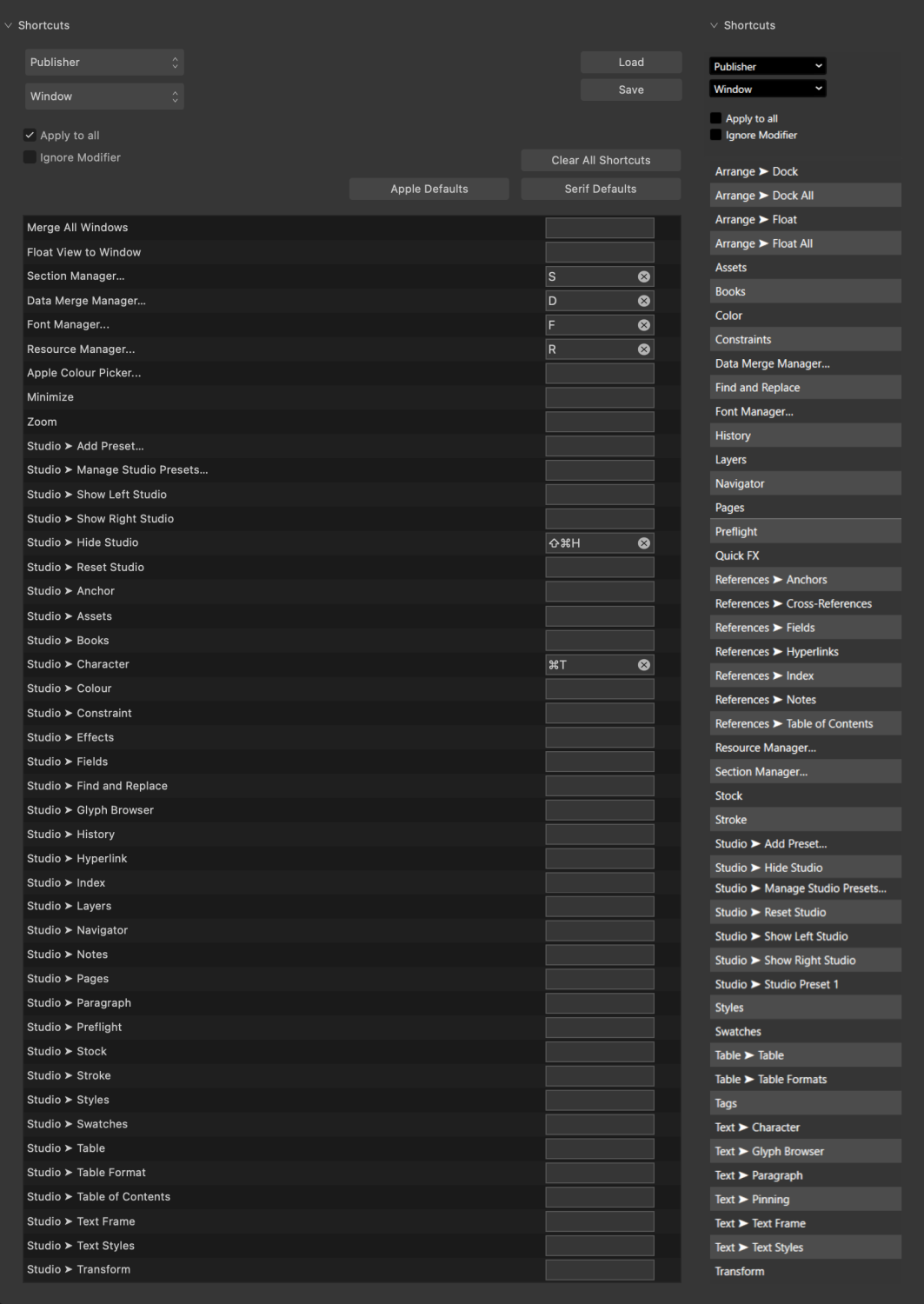The height and width of the screenshot is (1304, 924).
Task: Remove the Hide Studio shortcut
Action: [x=643, y=542]
